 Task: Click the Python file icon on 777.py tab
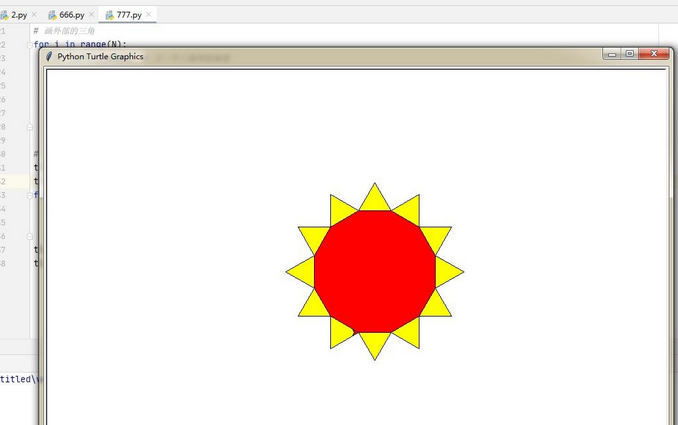tap(109, 15)
